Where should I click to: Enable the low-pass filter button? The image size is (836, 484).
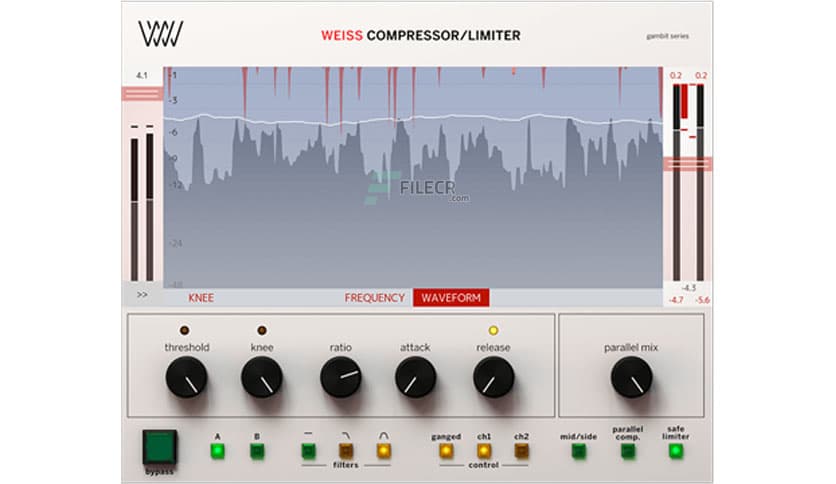pyautogui.click(x=345, y=451)
